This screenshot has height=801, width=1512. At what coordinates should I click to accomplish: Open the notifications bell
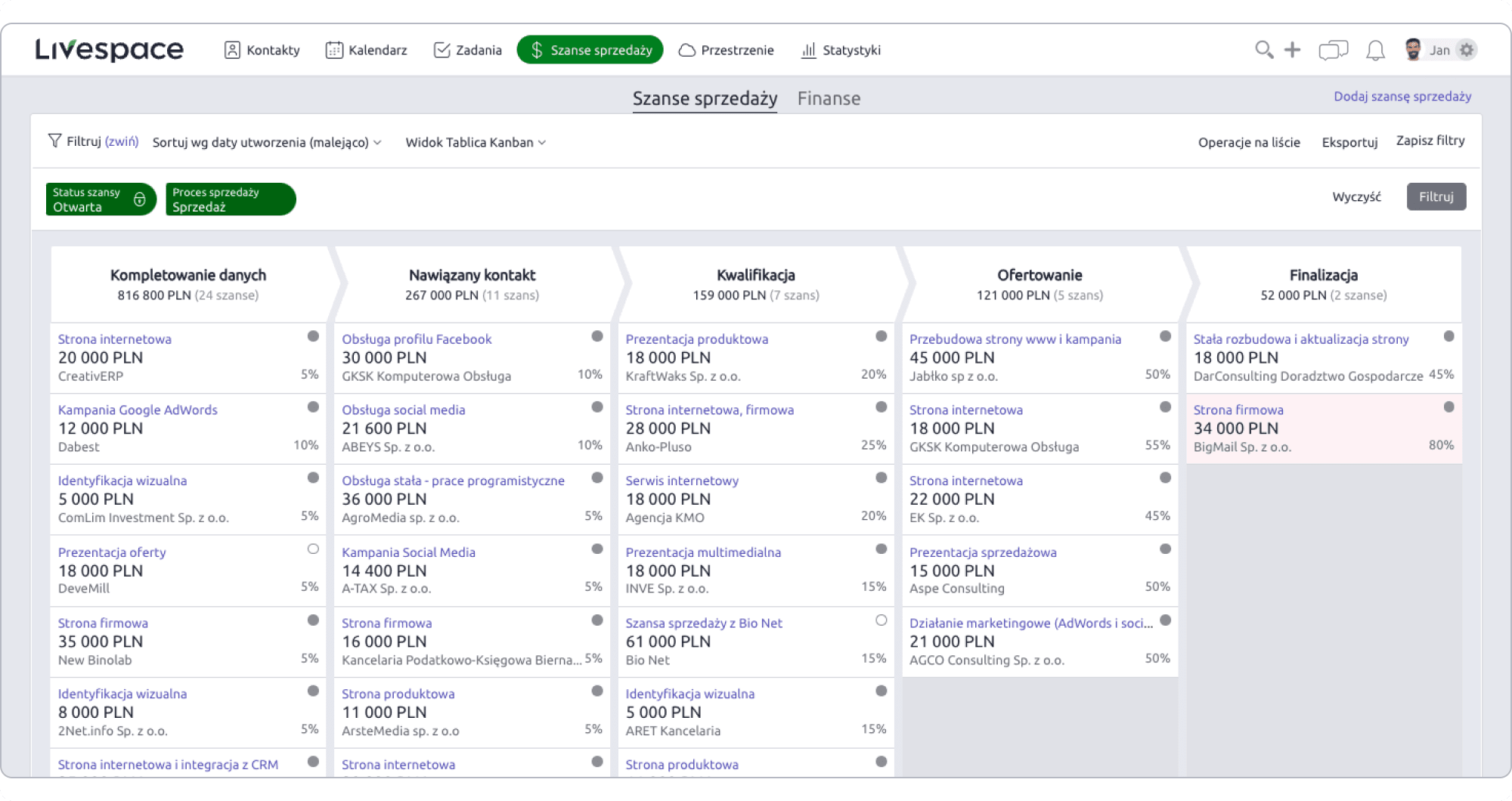pos(1375,50)
